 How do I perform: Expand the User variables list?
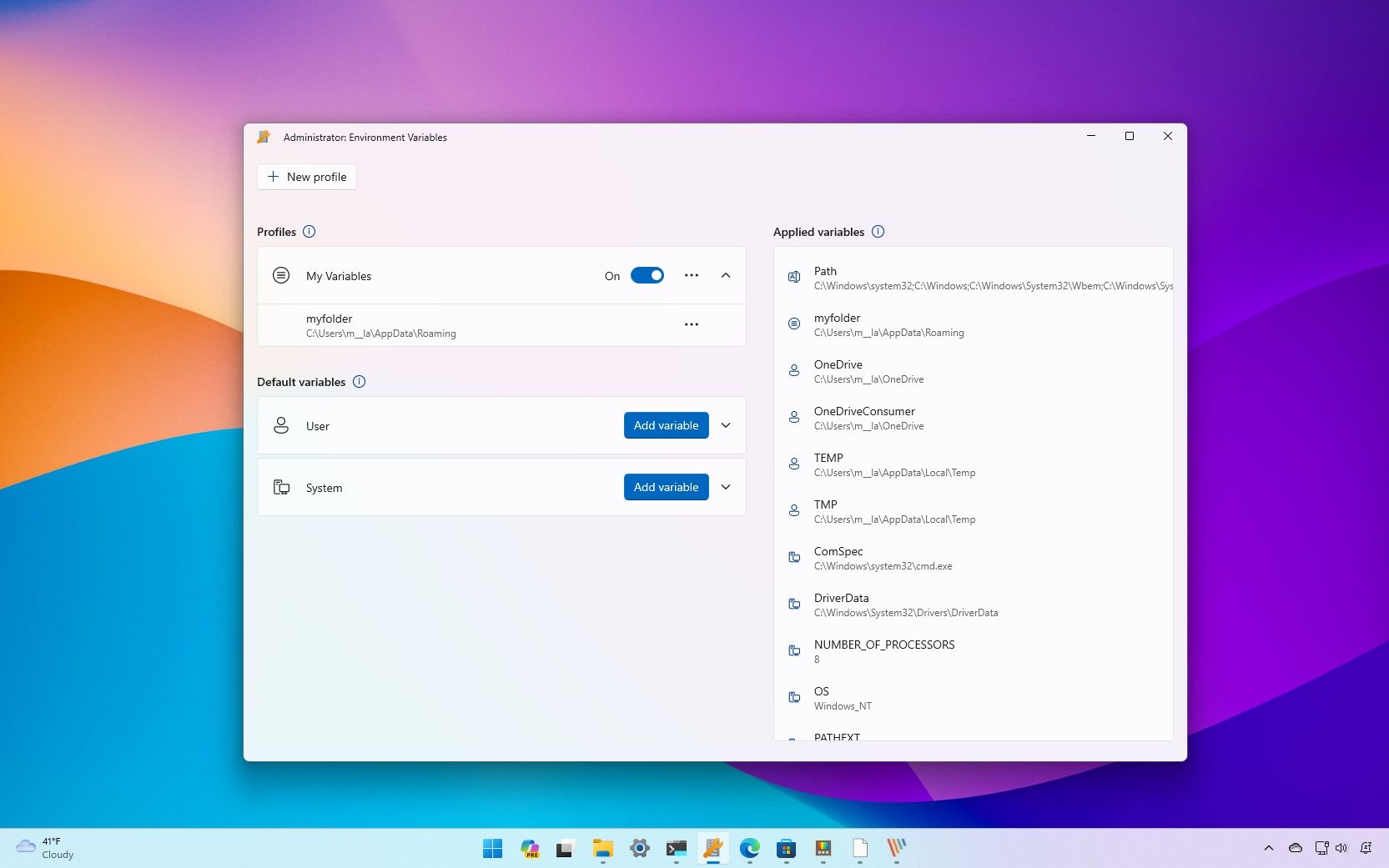725,425
